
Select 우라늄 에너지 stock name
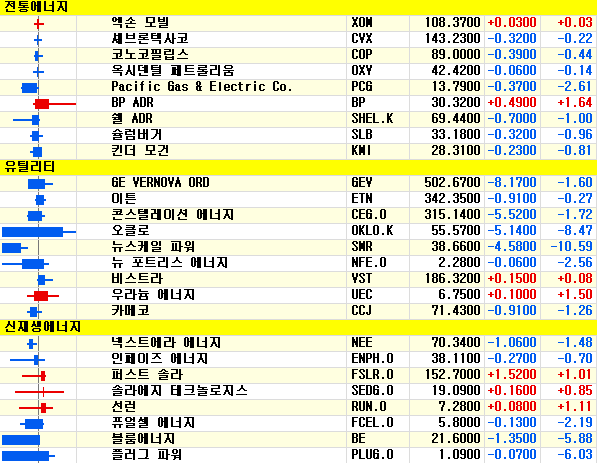coord(153,295)
